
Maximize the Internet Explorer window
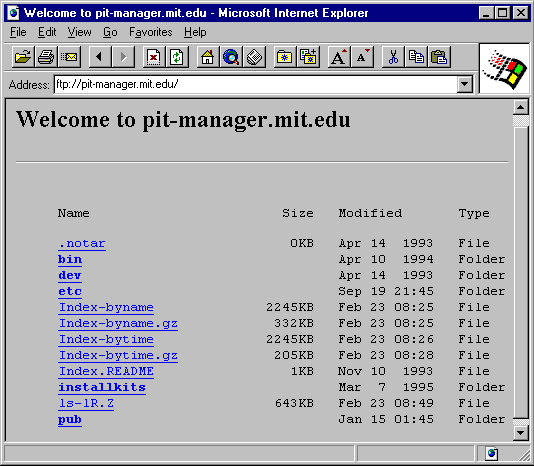click(502, 13)
